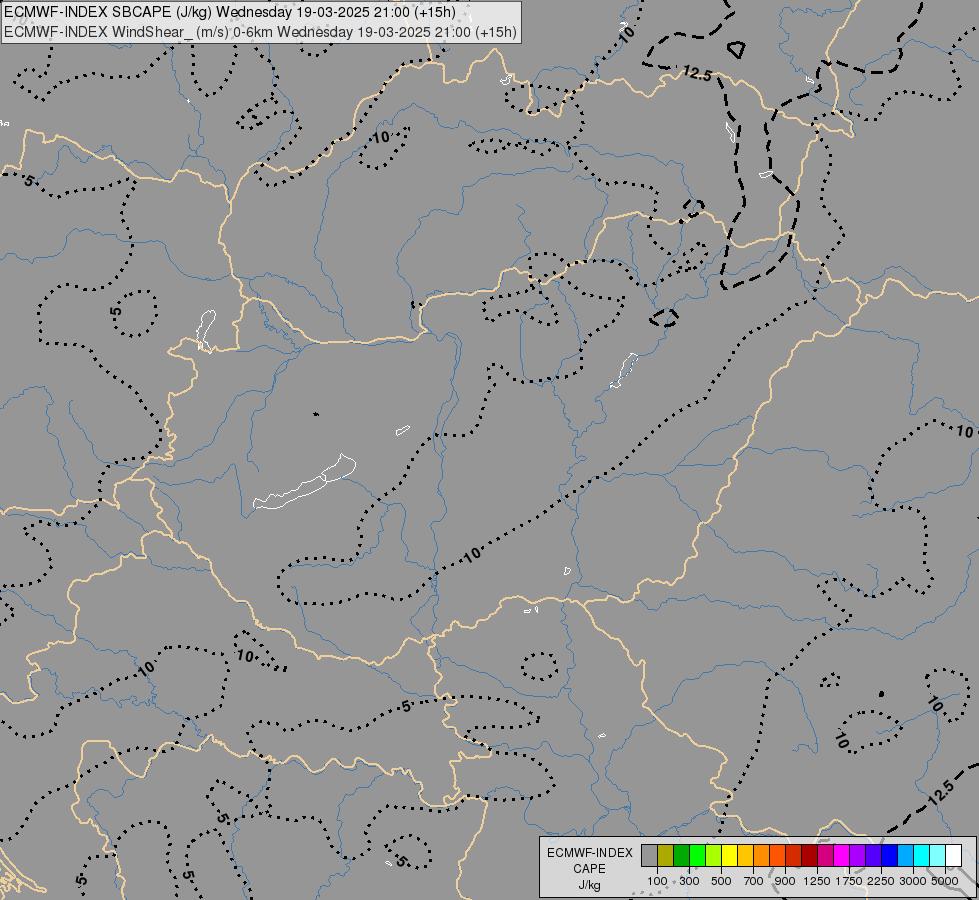This screenshot has width=979, height=900.
Task: Click the amber swatch left of 700
Action: (745, 856)
